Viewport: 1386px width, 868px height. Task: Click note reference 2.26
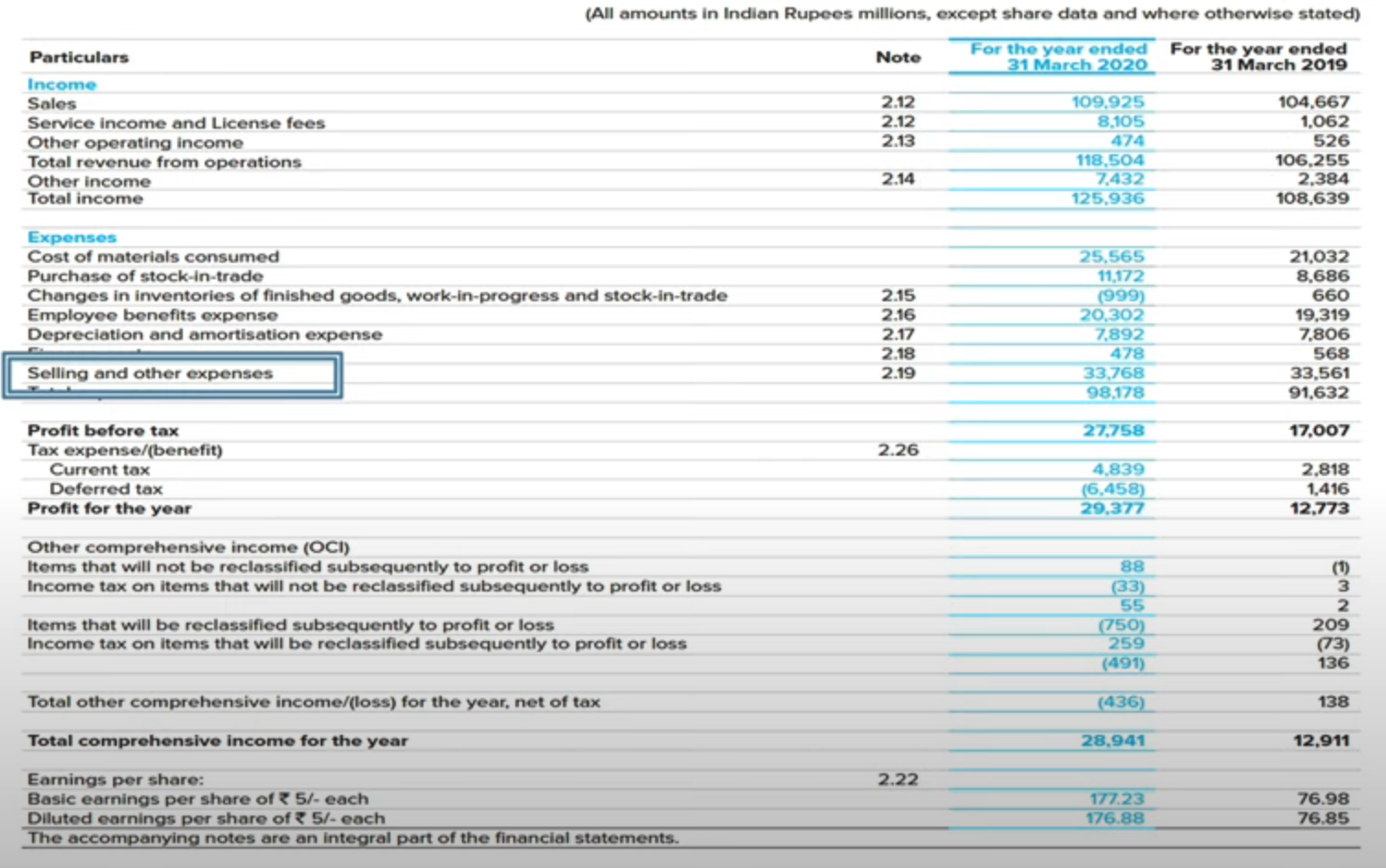pyautogui.click(x=897, y=450)
